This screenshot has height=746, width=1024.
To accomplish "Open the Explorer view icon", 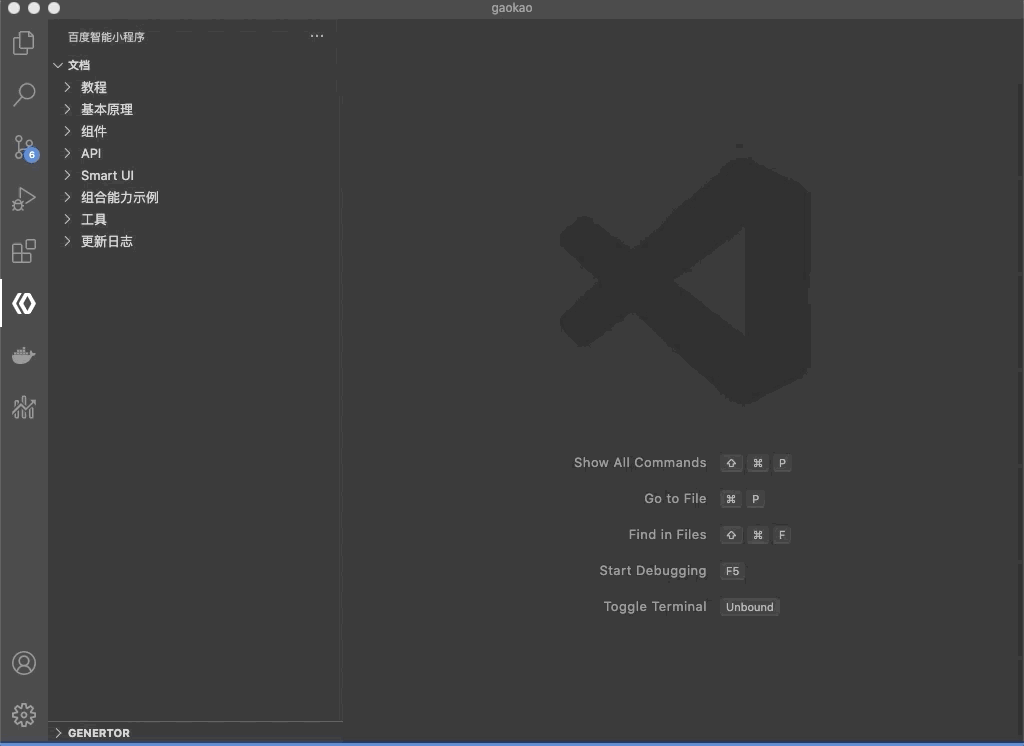I will pyautogui.click(x=24, y=43).
